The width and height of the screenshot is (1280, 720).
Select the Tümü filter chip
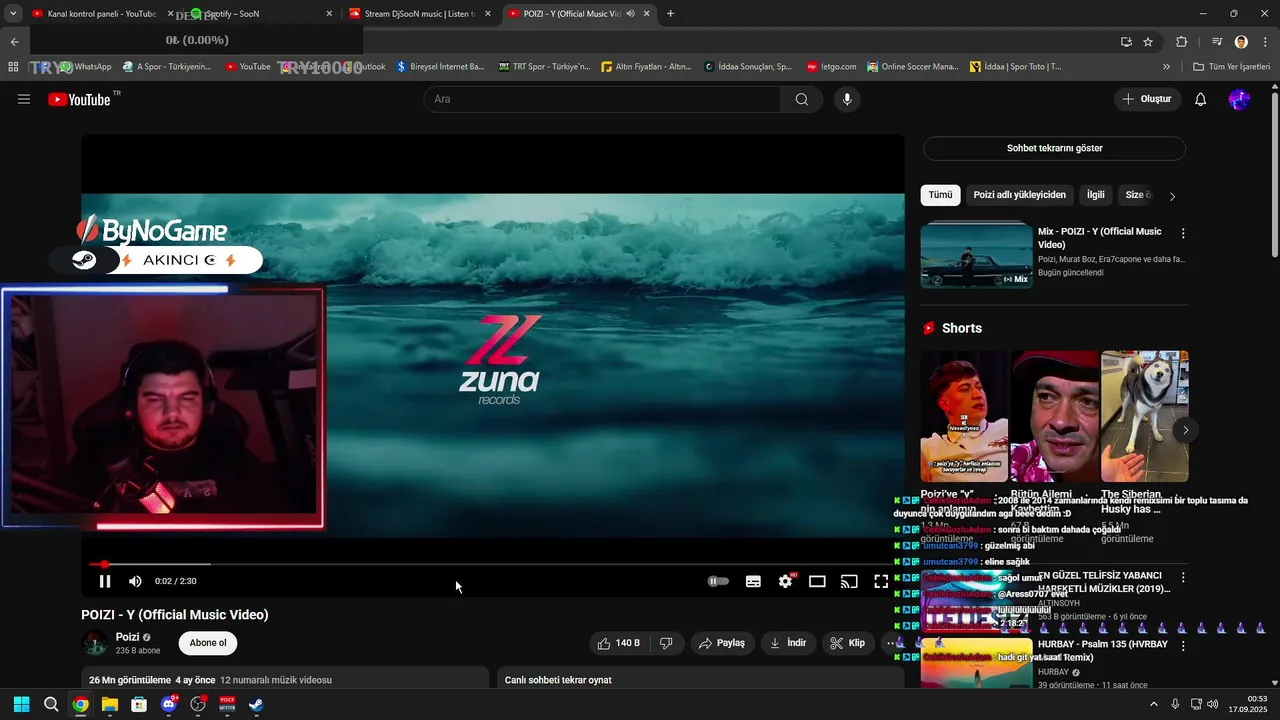(x=940, y=195)
